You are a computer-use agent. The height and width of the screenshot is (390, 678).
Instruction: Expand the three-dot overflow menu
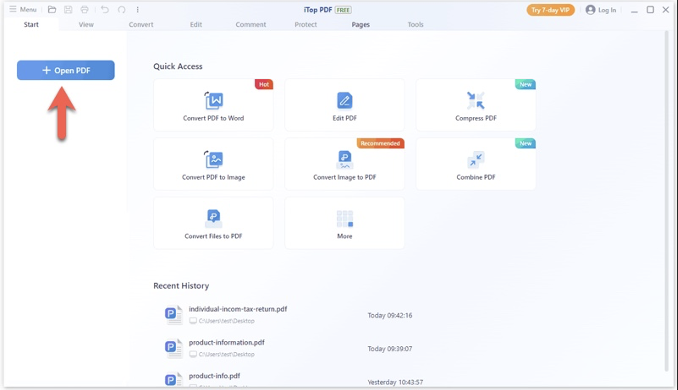tap(138, 10)
